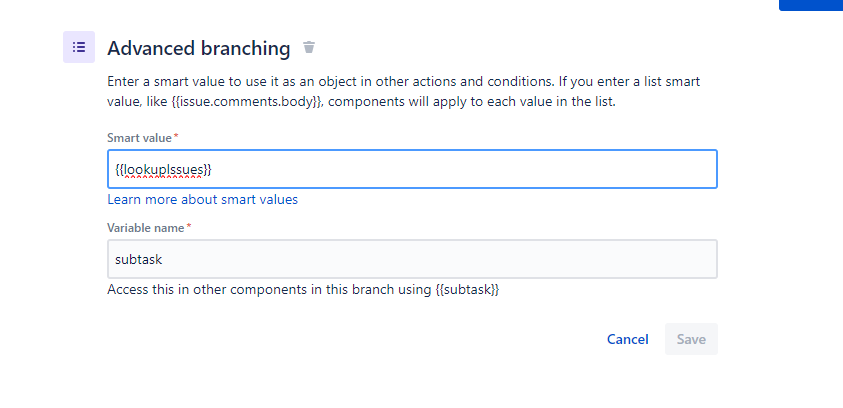
Task: Click the Smart value field label
Action: 139,138
